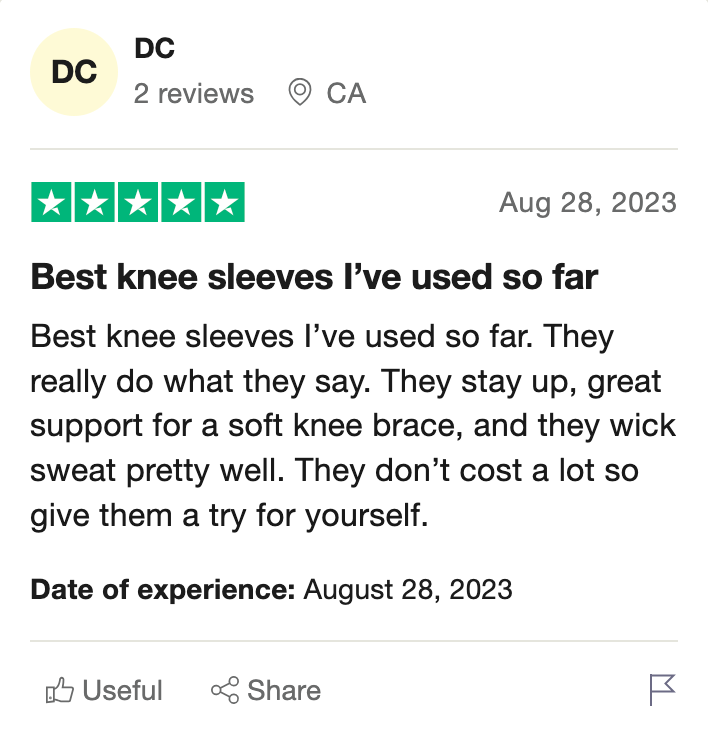Image resolution: width=708 pixels, height=734 pixels.
Task: Open review title 'Best knee sleeves I've used so far'
Action: point(315,277)
